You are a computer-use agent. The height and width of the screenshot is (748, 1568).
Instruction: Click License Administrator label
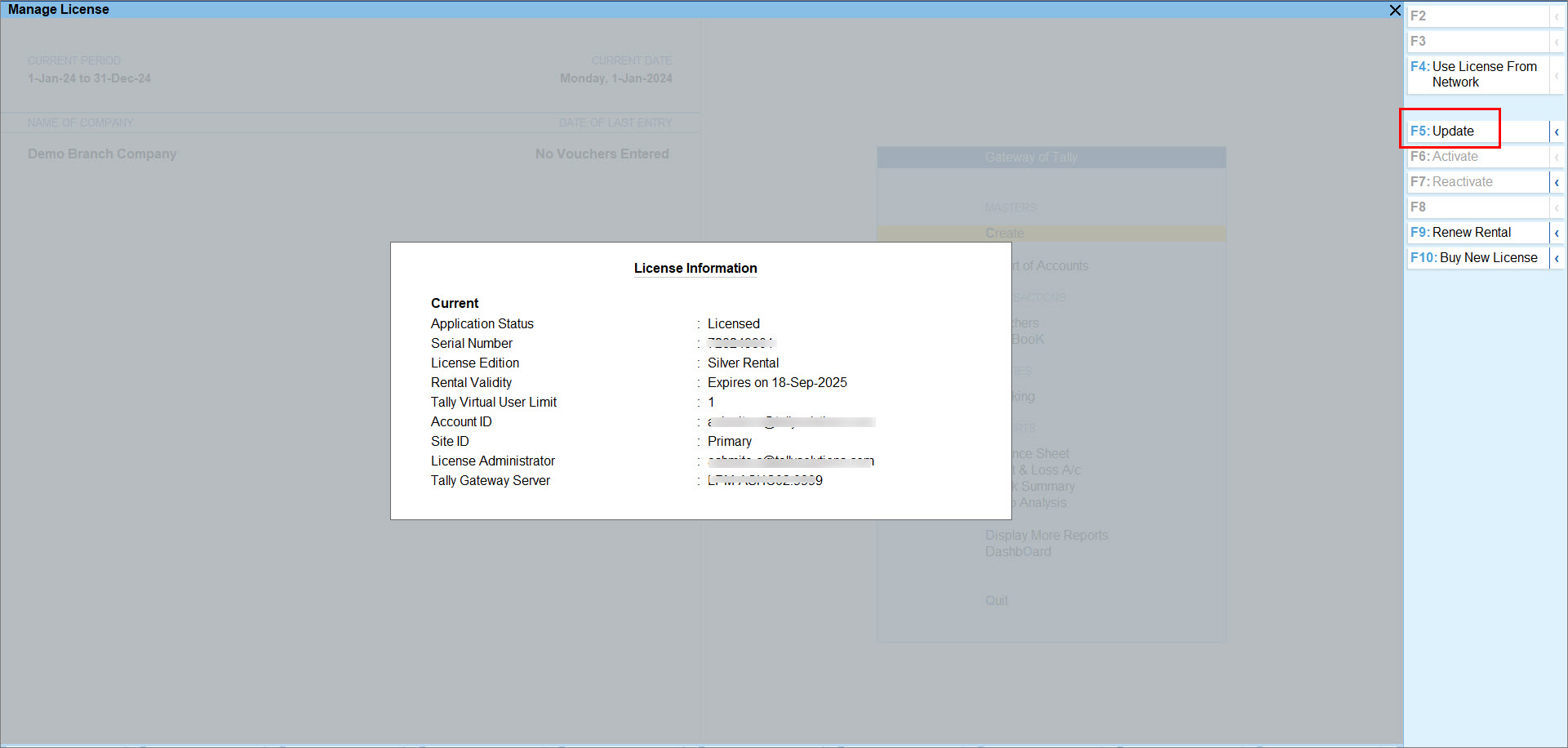coord(493,461)
